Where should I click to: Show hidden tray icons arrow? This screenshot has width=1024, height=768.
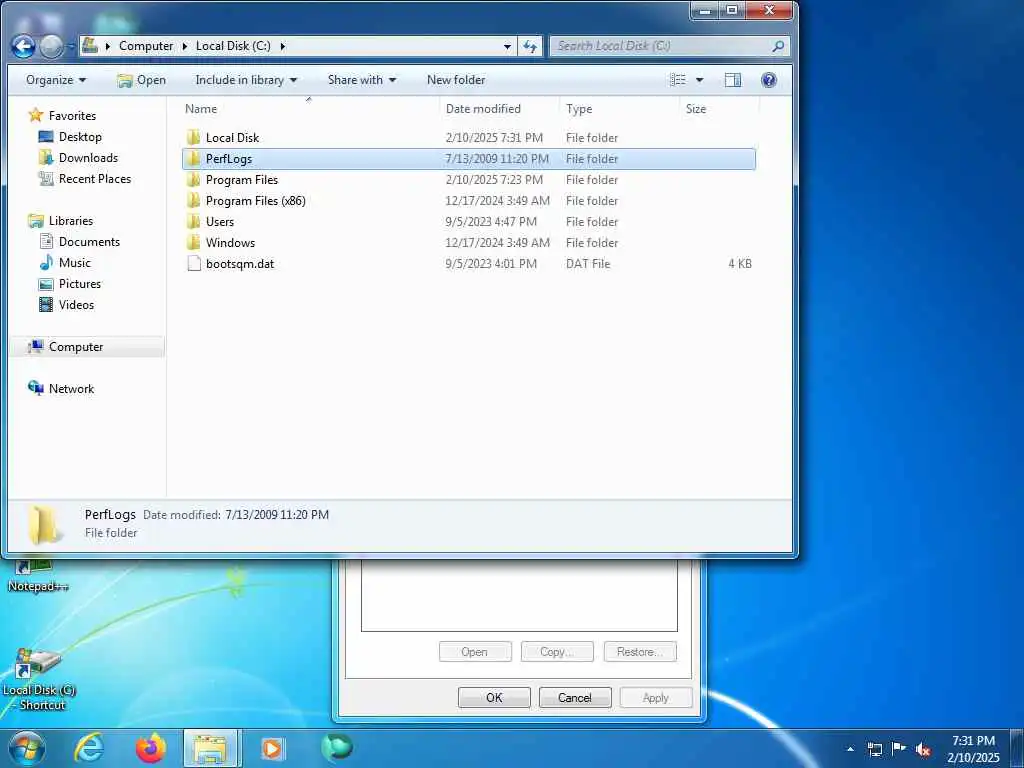850,749
